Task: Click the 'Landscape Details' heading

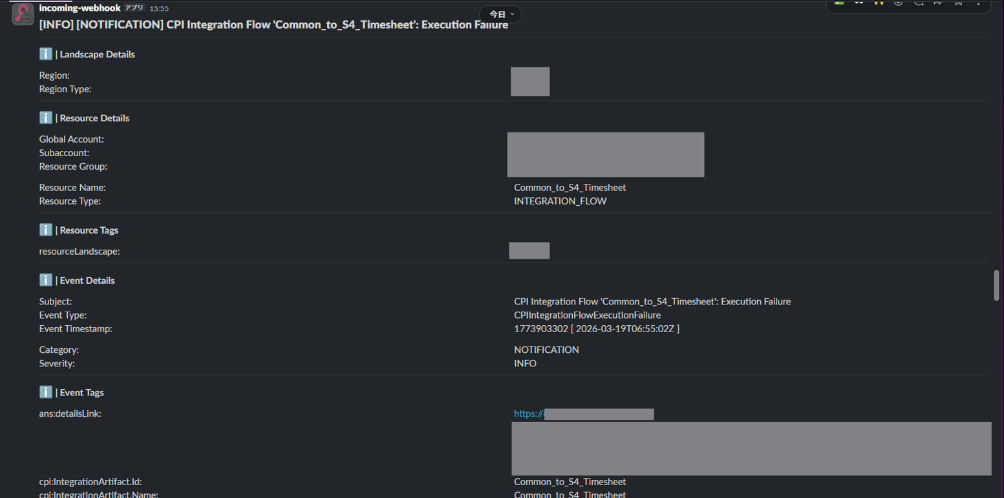Action: [97, 54]
